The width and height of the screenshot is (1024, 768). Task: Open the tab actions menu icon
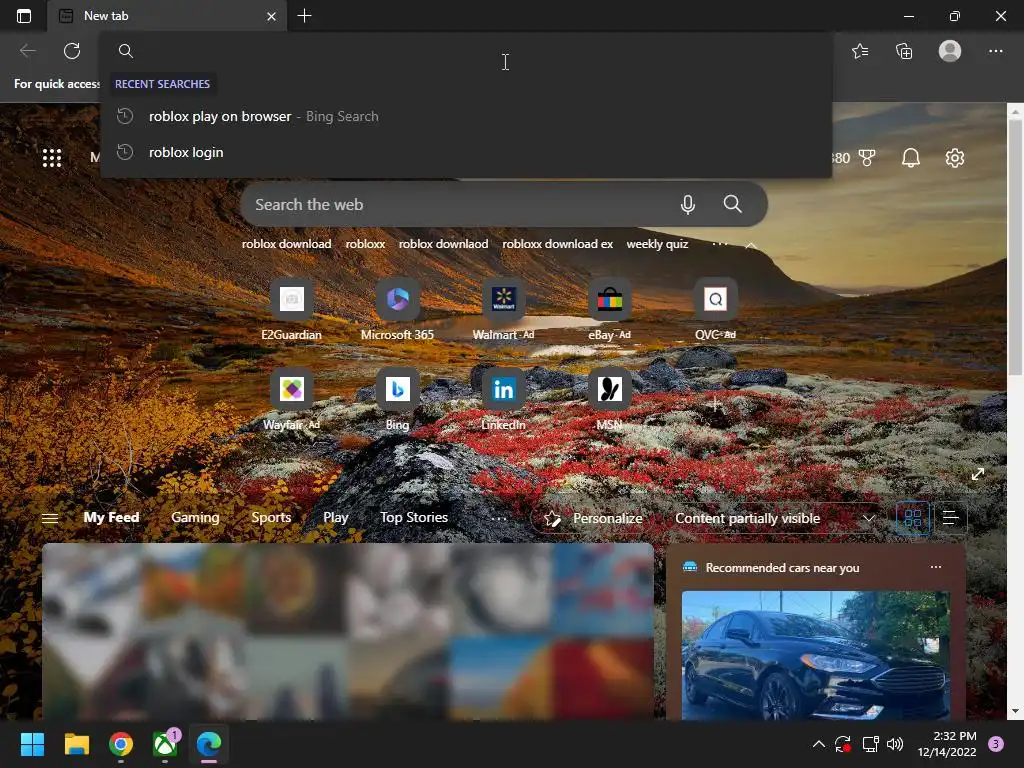24,16
